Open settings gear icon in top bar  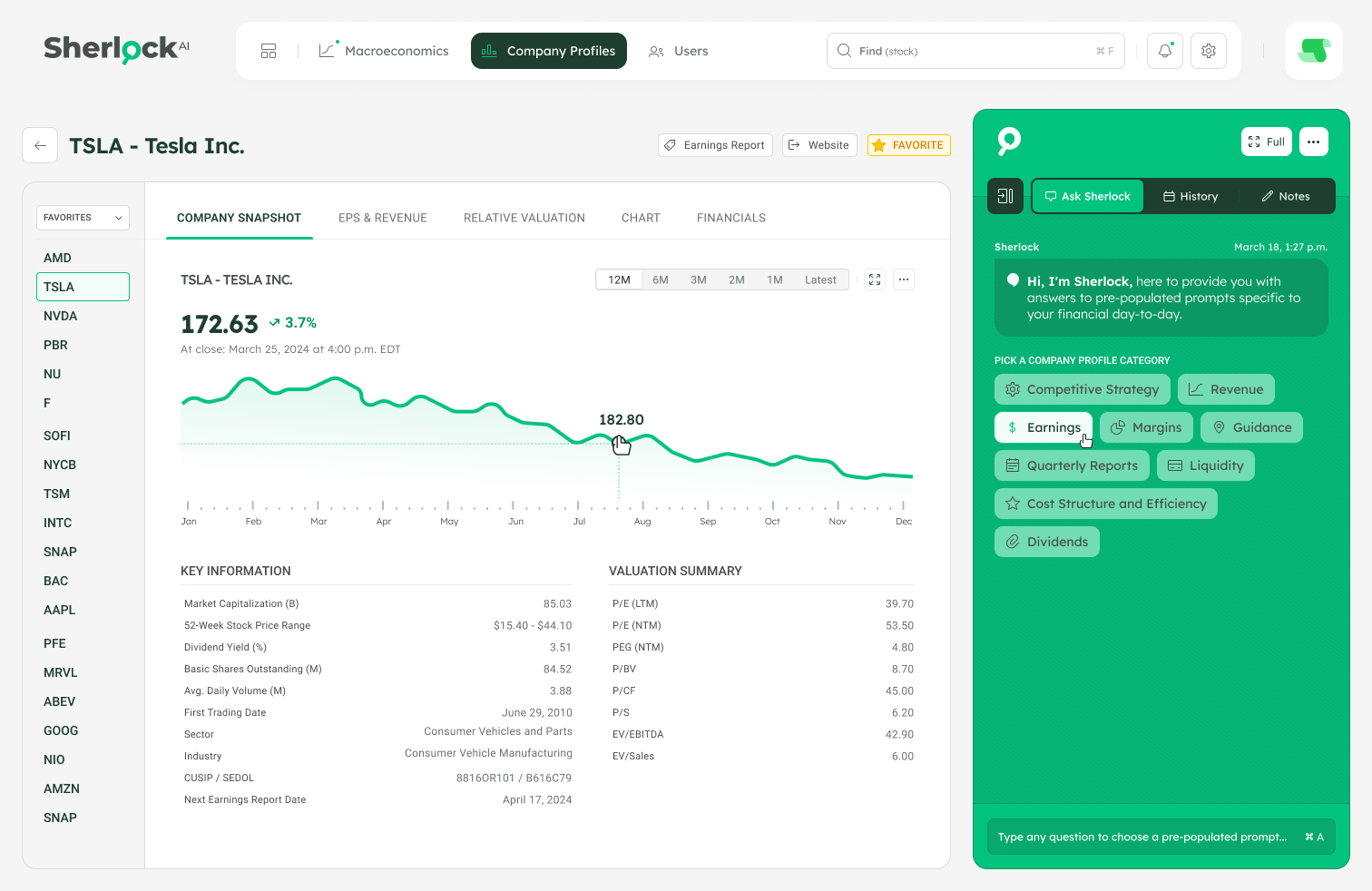(x=1209, y=51)
